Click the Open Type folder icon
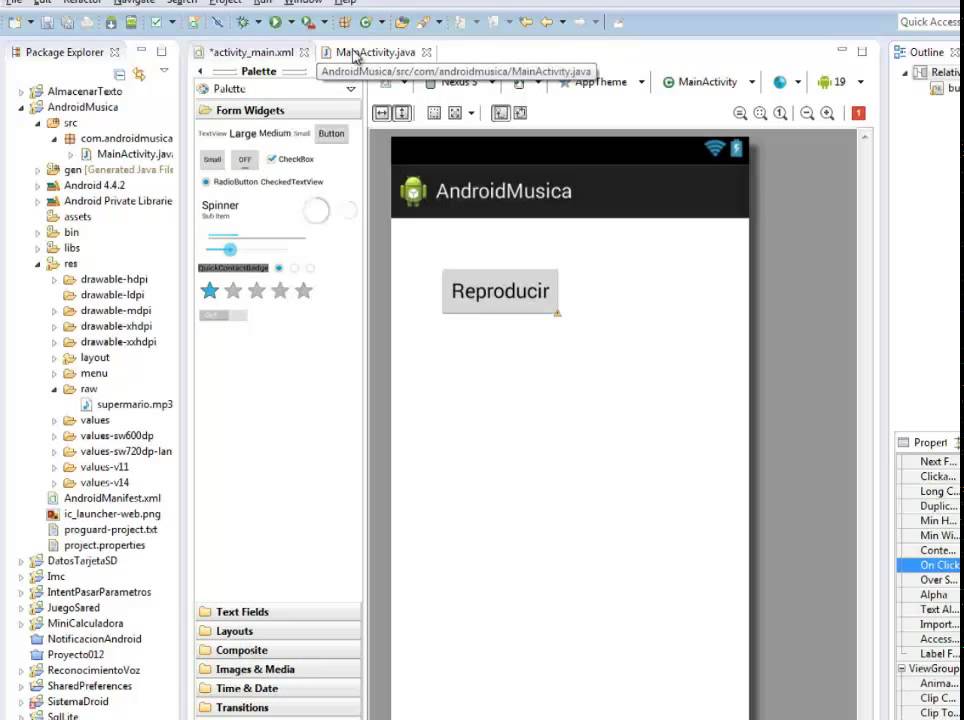 (x=402, y=23)
